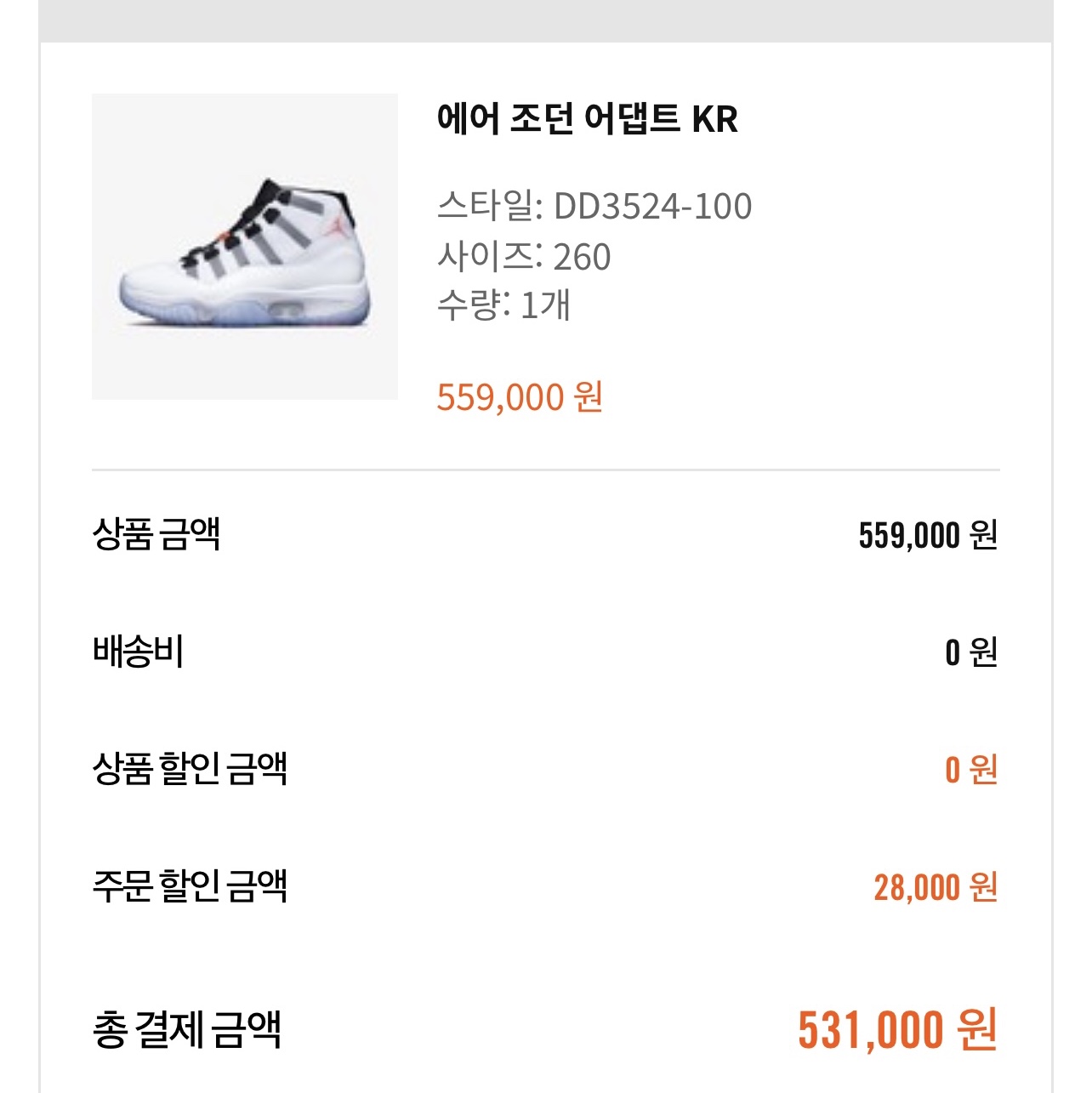Viewport: 1092px width, 1093px height.
Task: Select the style code DD3524-100
Action: coord(652,206)
